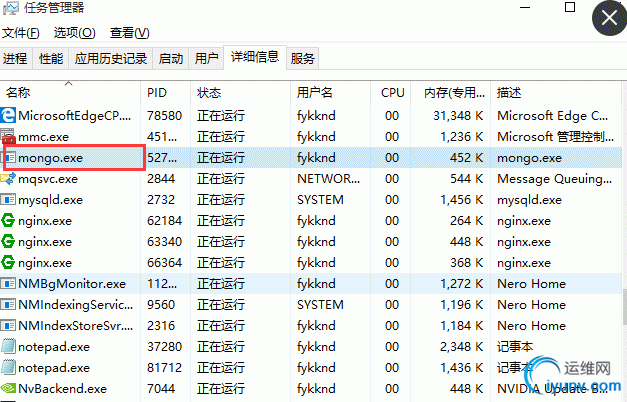This screenshot has width=627, height=402.
Task: Click PID value 9560
Action: (161, 304)
